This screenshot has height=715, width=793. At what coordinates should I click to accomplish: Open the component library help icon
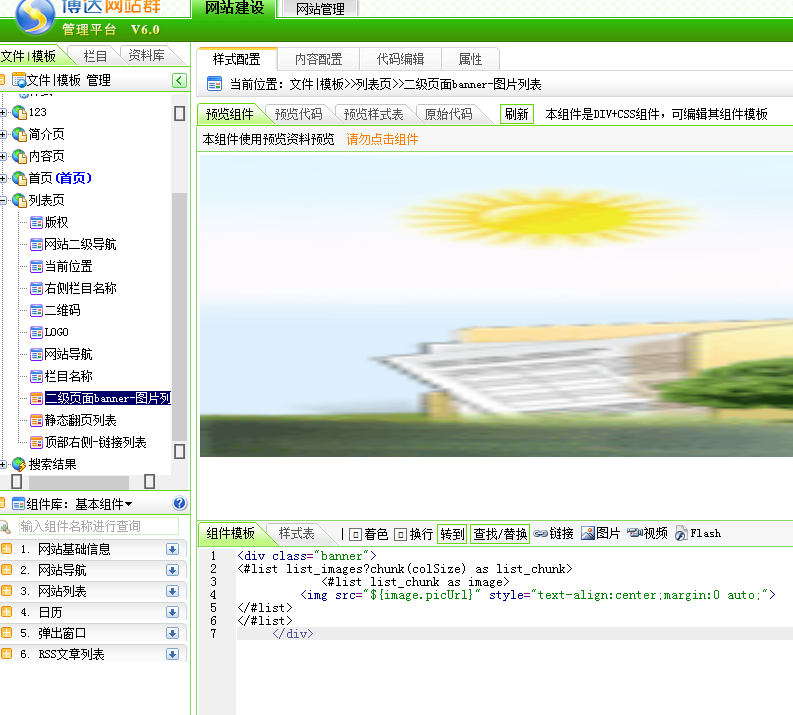179,504
